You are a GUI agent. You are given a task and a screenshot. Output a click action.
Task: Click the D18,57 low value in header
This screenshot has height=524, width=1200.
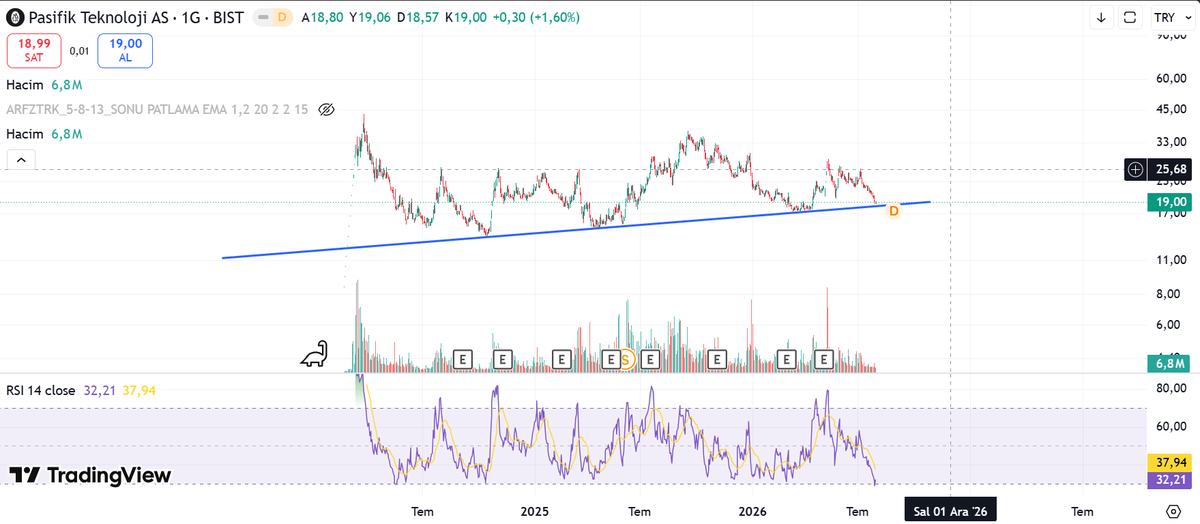click(416, 18)
